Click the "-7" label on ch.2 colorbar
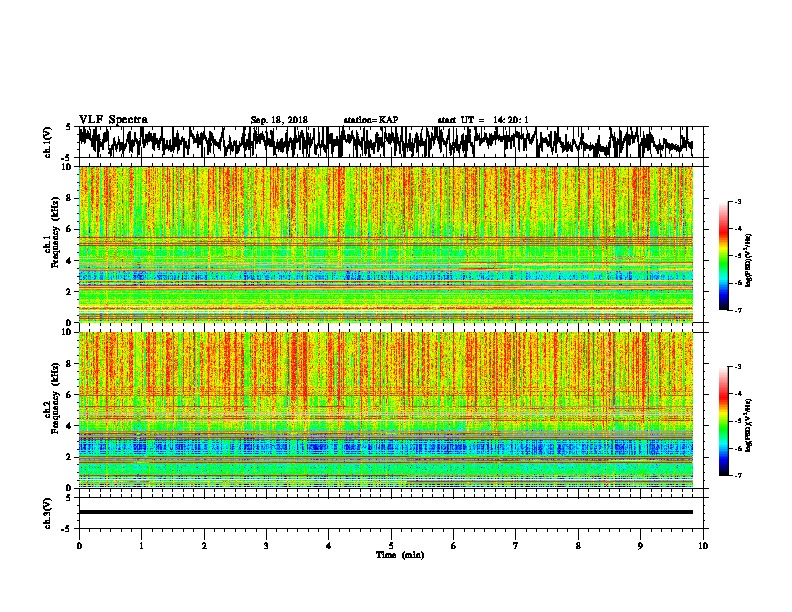Screen dimensions: 792x612 point(738,475)
